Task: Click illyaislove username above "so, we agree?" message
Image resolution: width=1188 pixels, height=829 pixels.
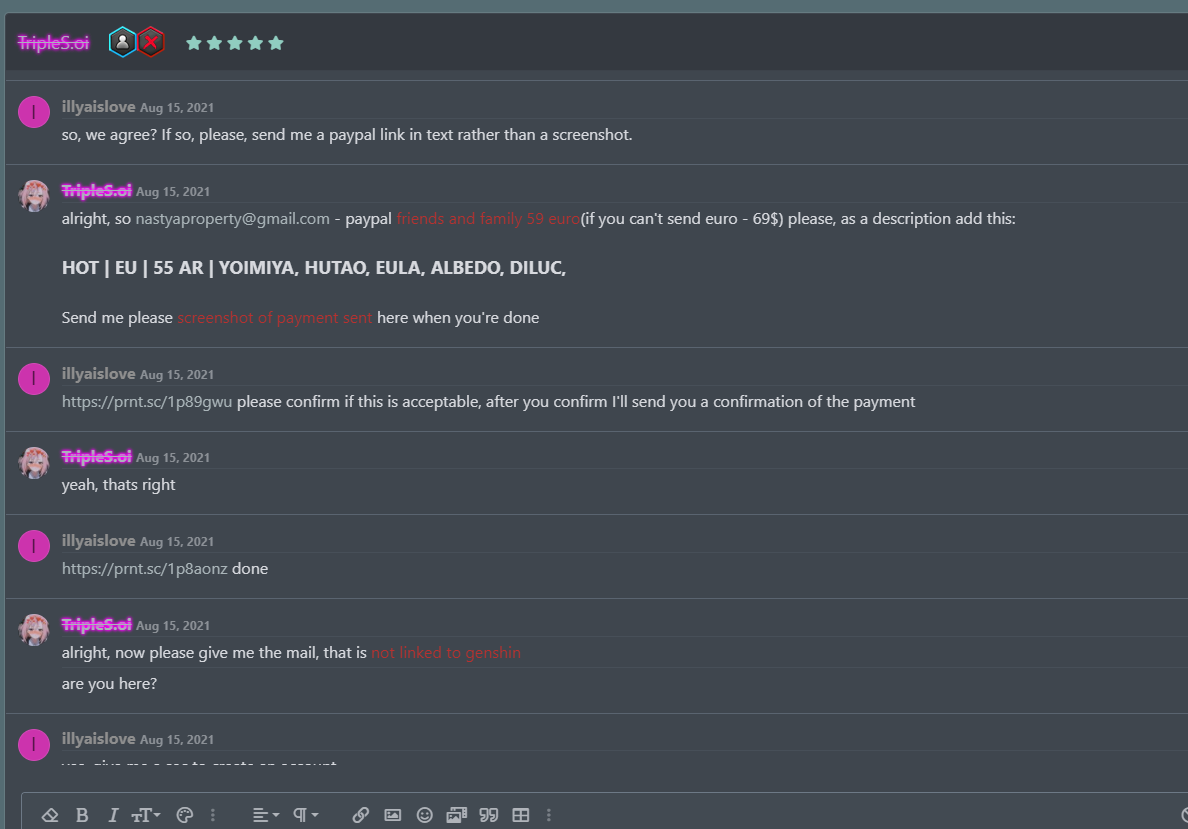Action: [98, 107]
